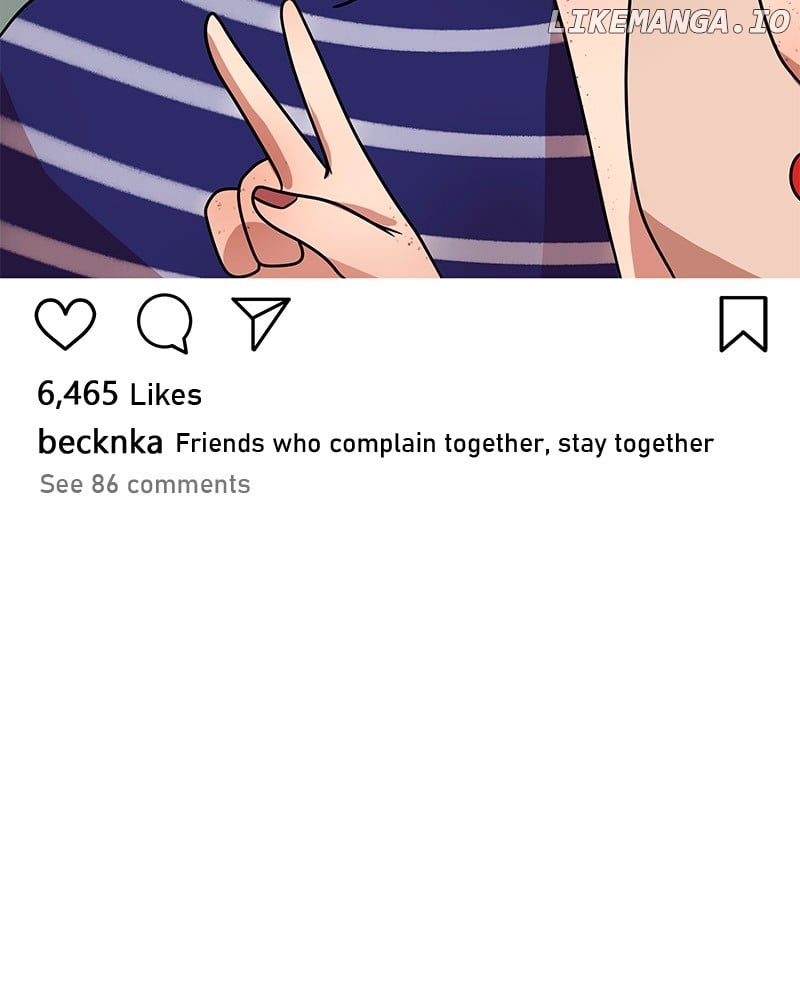The width and height of the screenshot is (800, 1000).
Task: Open comments via the speech bubble icon
Action: coord(165,323)
